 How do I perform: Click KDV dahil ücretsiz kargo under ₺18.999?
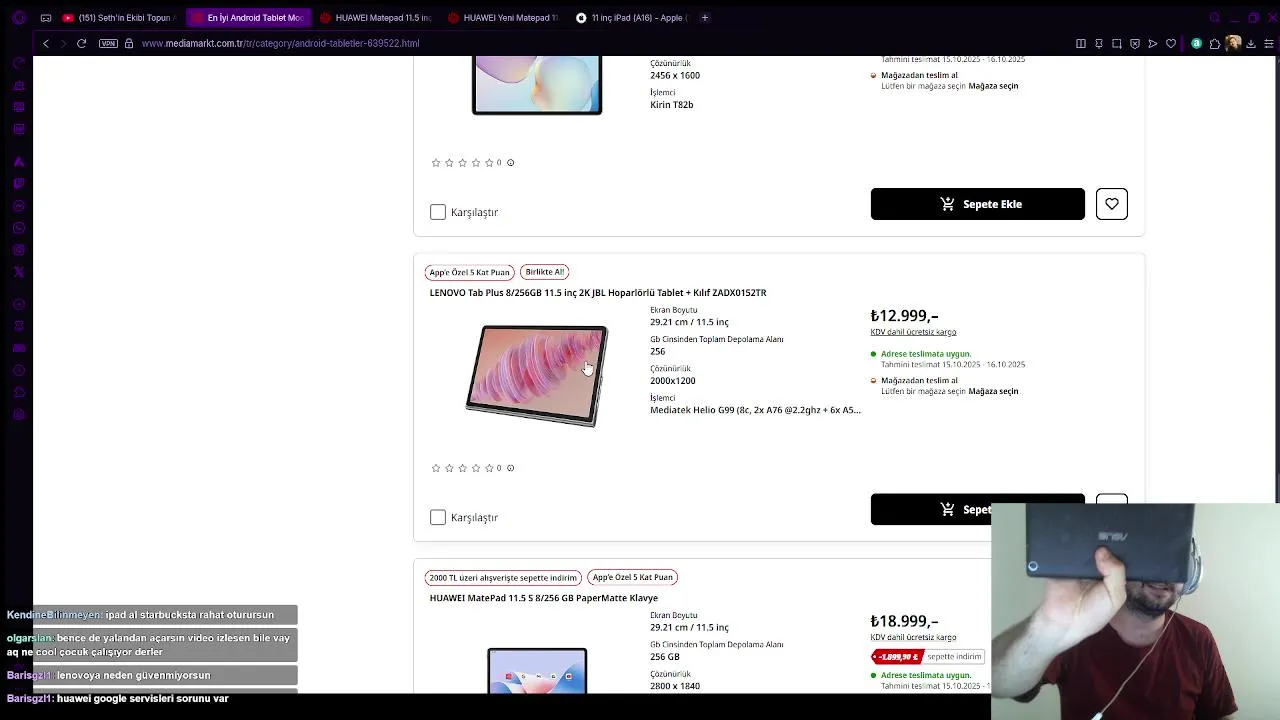pos(913,637)
